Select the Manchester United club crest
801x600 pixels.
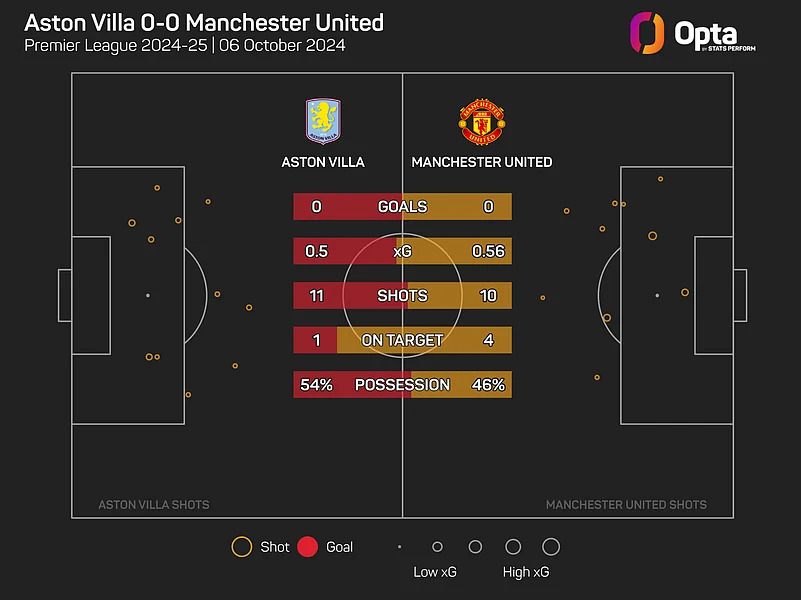pos(481,121)
